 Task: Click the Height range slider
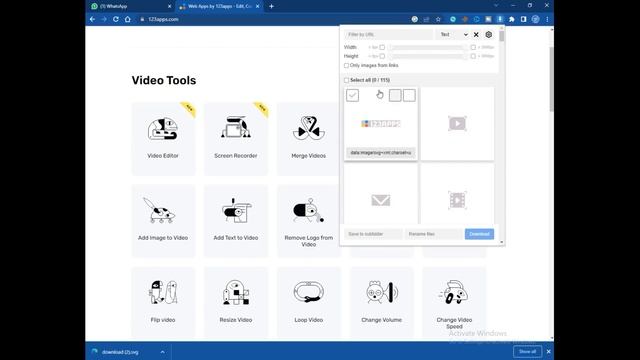[427, 56]
